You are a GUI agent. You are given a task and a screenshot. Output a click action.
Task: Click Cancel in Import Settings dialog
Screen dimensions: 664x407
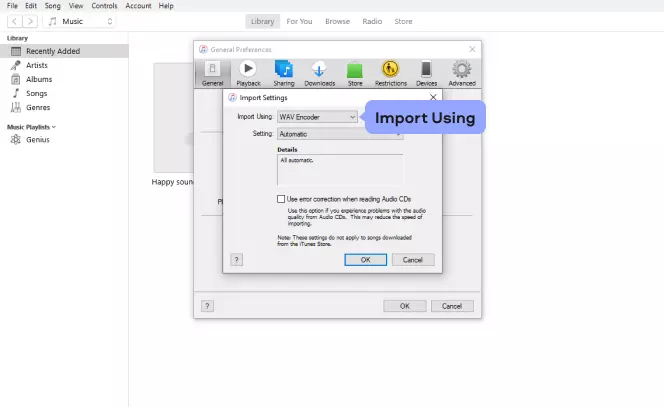click(x=413, y=260)
